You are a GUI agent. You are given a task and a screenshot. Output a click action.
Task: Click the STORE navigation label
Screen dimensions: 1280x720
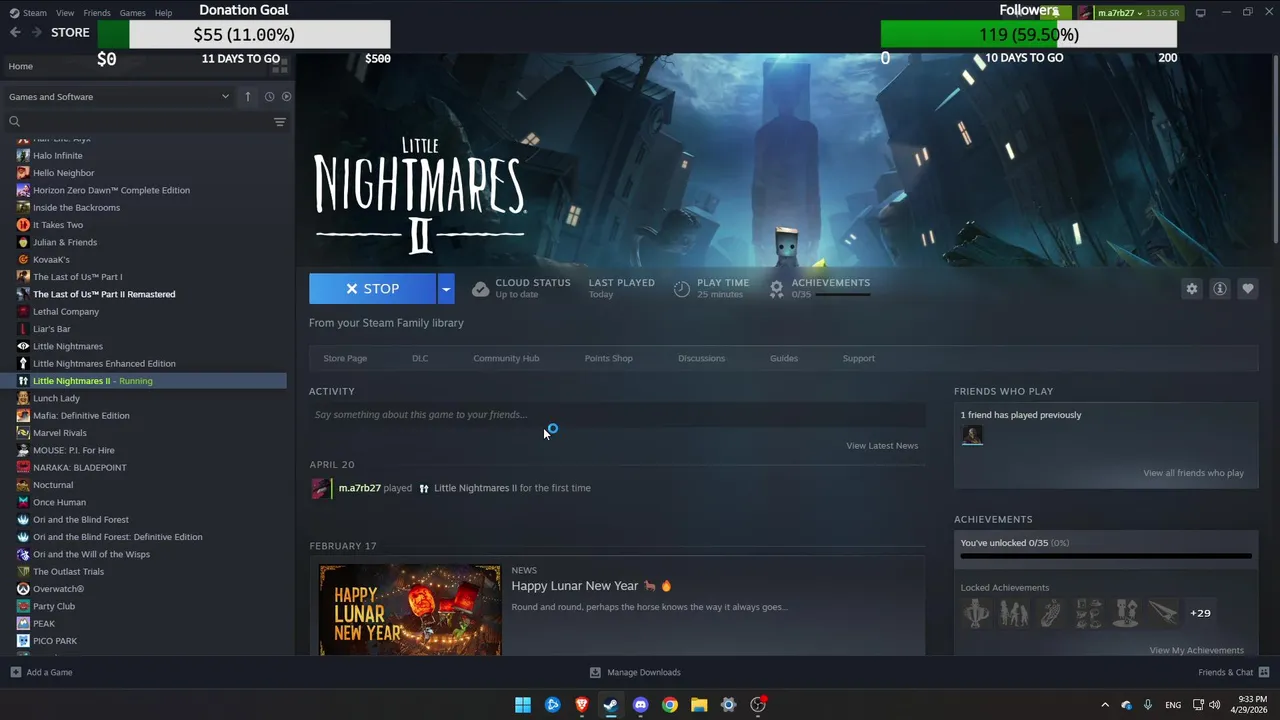70,32
